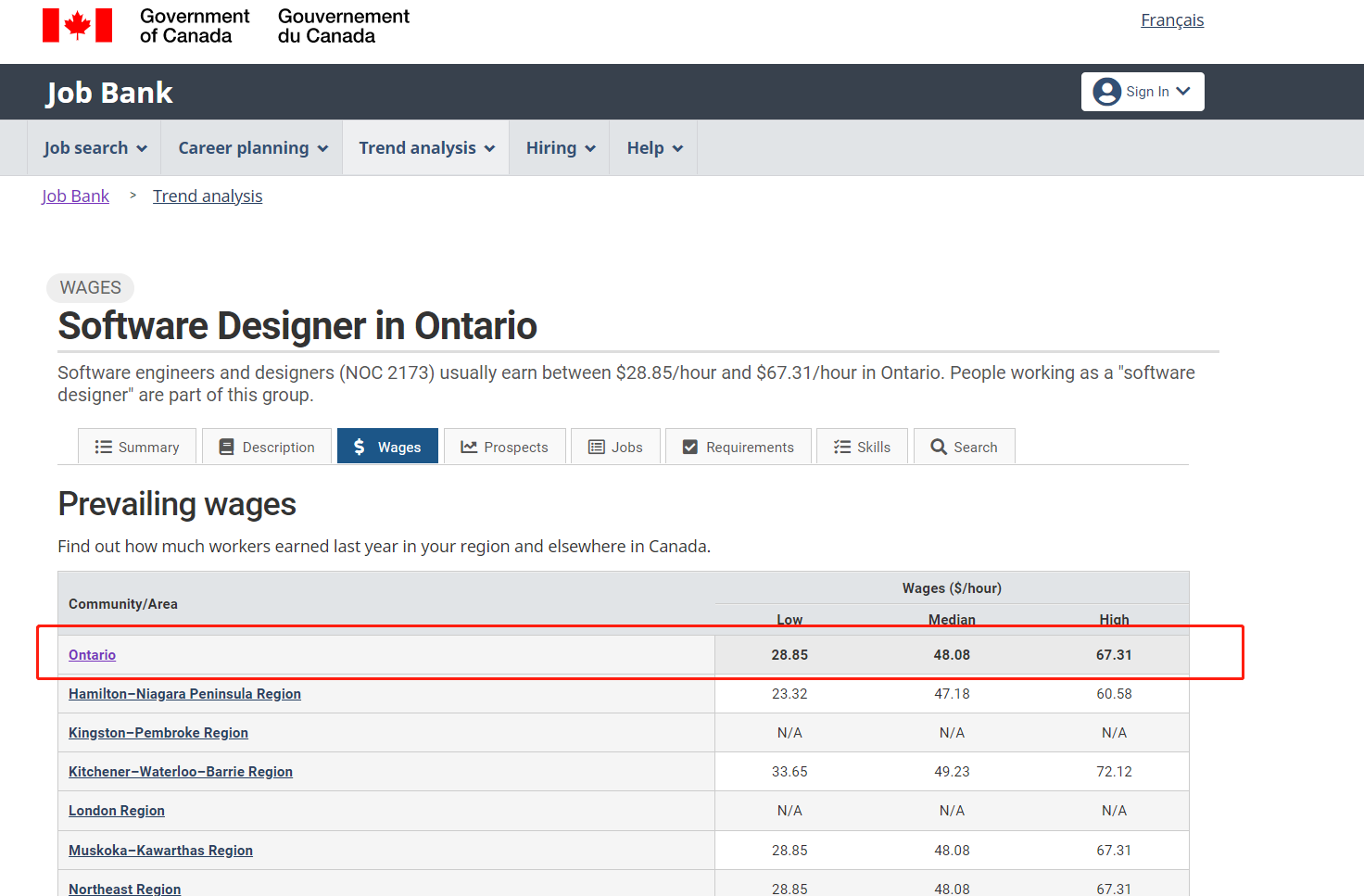Click the magnifying glass Search icon
This screenshot has width=1364, height=896.
[939, 448]
